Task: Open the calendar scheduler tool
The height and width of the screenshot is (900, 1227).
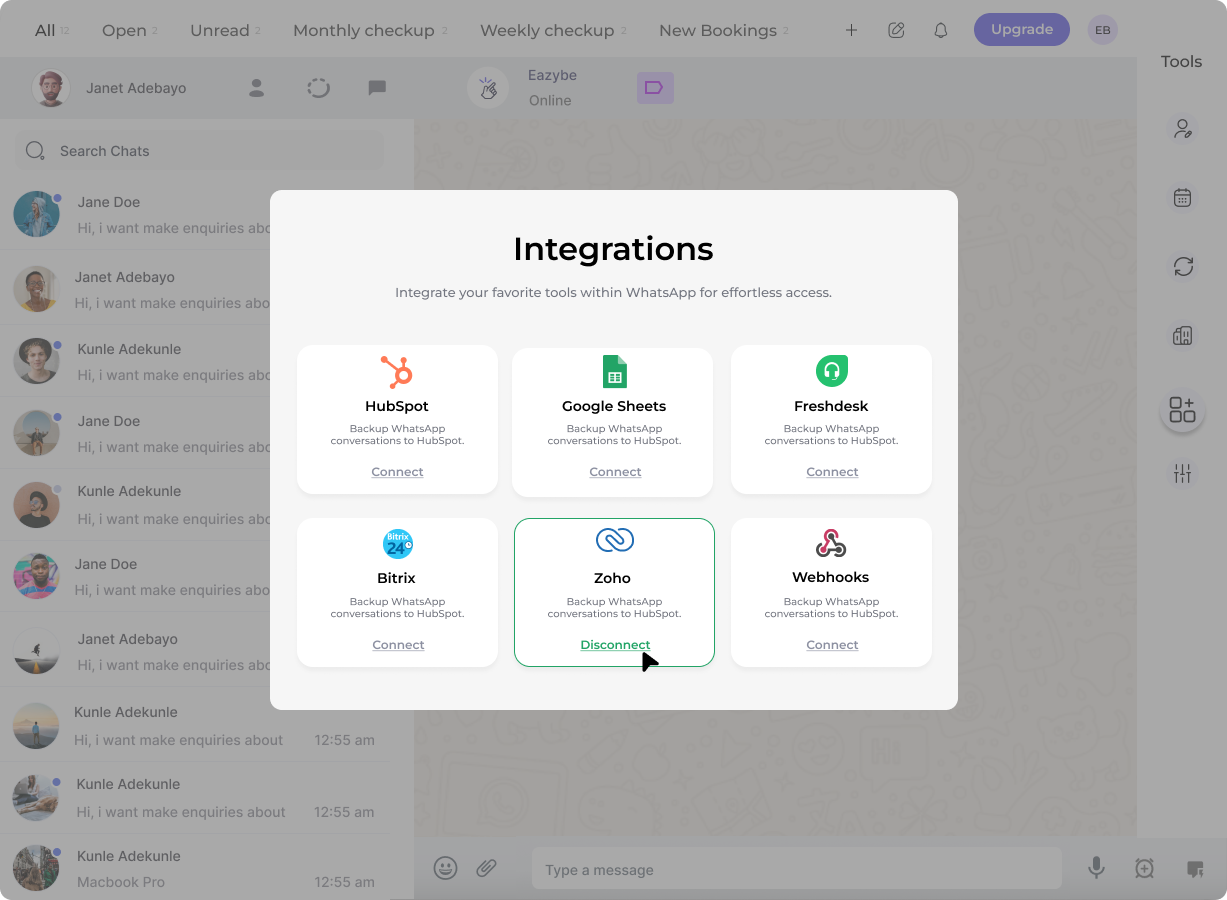Action: pyautogui.click(x=1182, y=197)
